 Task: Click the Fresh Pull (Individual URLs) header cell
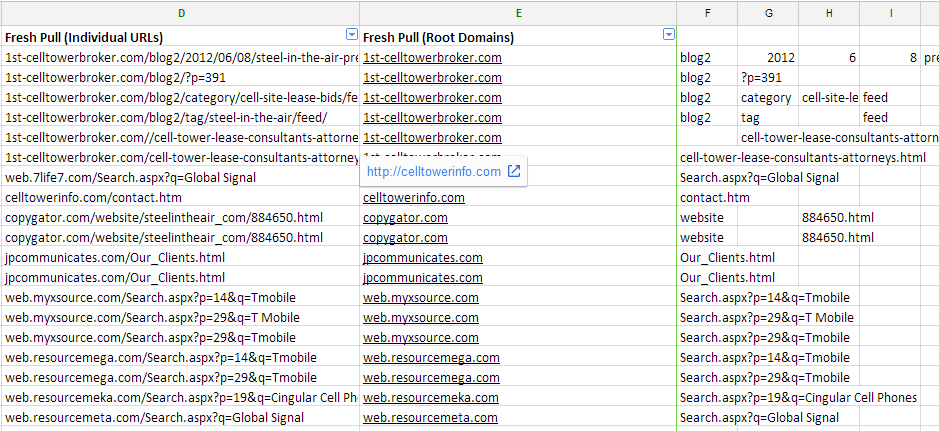pyautogui.click(x=181, y=36)
